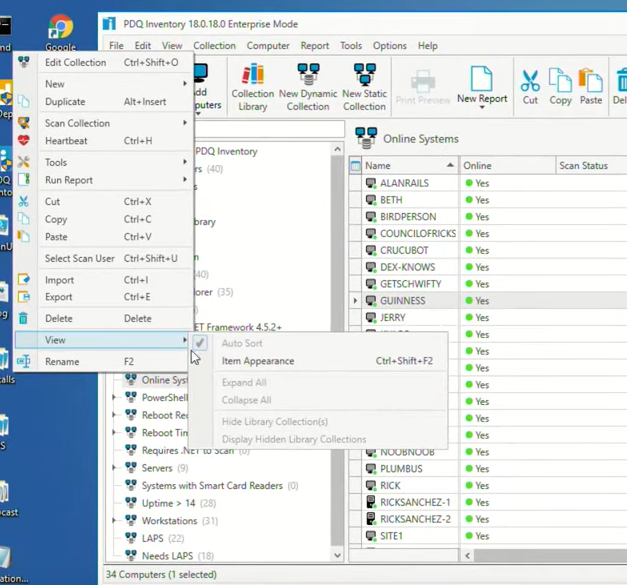Select the PLUMBUS computer row
The height and width of the screenshot is (585, 627).
coord(488,468)
